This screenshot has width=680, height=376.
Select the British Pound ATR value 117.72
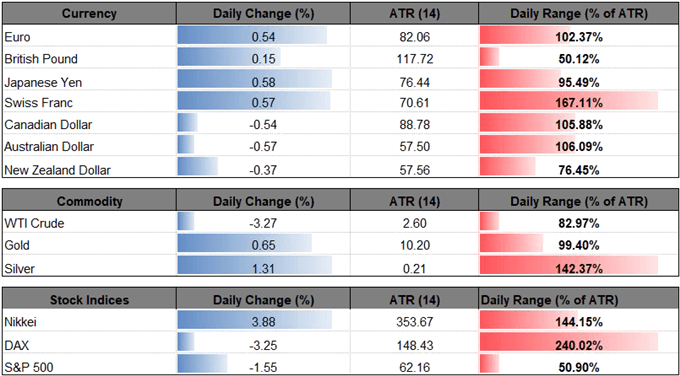415,59
